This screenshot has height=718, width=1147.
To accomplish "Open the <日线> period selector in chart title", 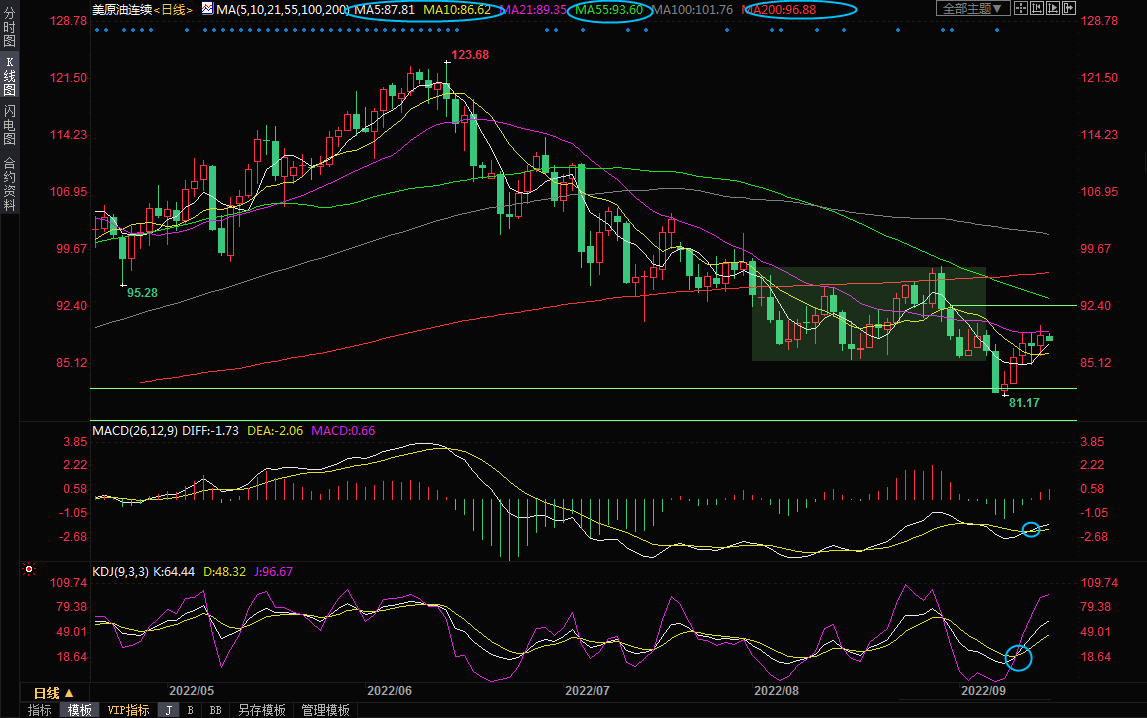I will 176,9.
